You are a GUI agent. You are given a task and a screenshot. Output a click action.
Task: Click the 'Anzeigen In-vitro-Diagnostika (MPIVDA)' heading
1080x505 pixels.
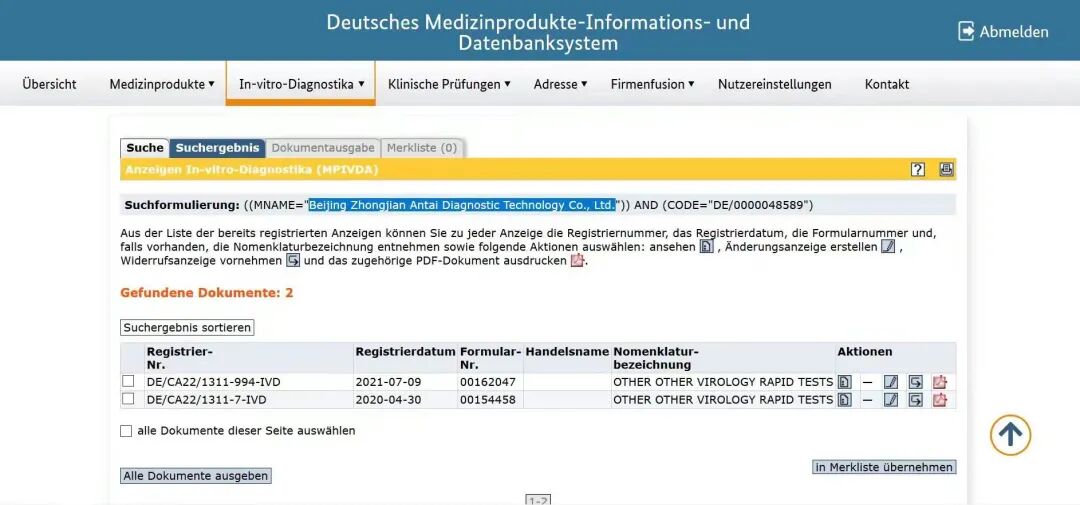coord(251,169)
